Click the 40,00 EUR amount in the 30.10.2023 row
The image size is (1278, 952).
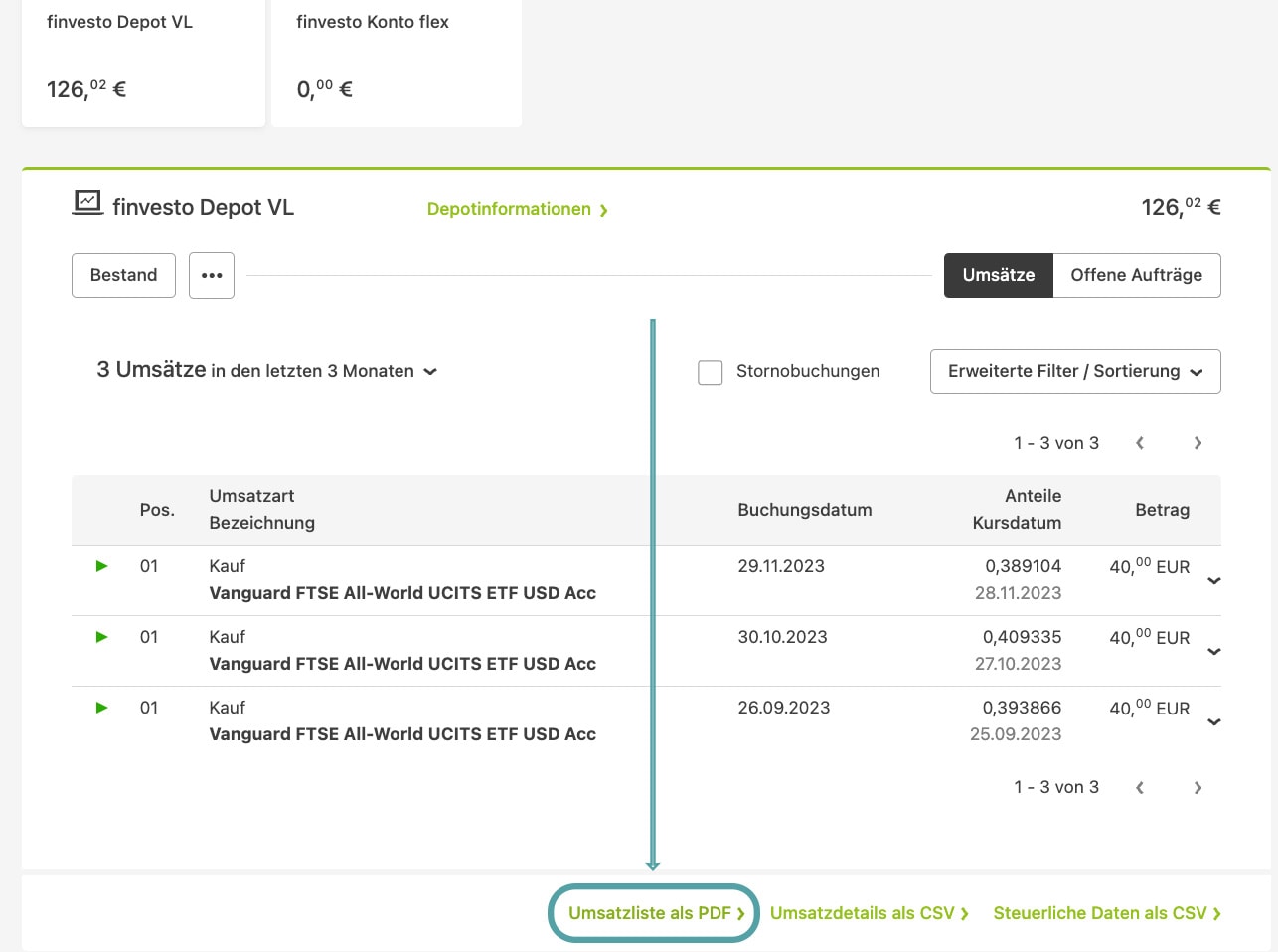1149,637
